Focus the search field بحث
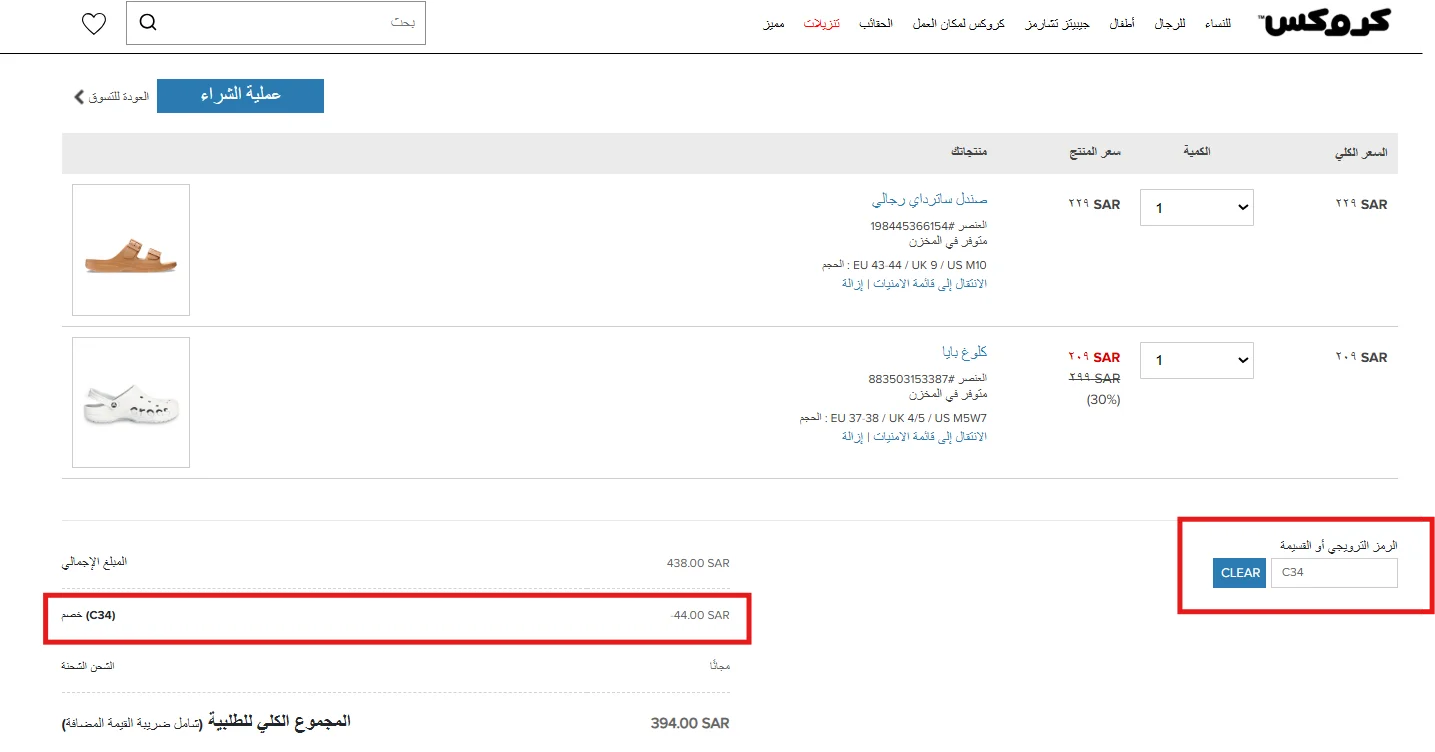This screenshot has height=752, width=1435. pos(276,22)
